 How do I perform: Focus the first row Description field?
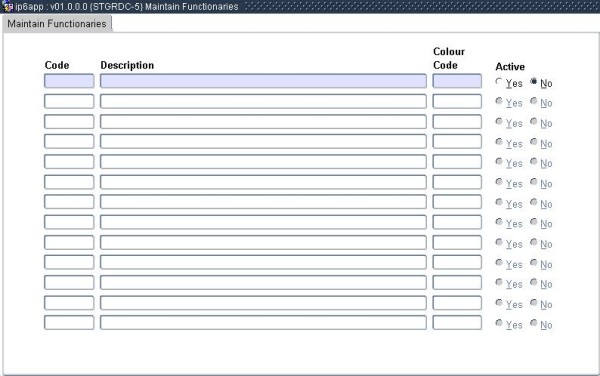click(x=263, y=81)
